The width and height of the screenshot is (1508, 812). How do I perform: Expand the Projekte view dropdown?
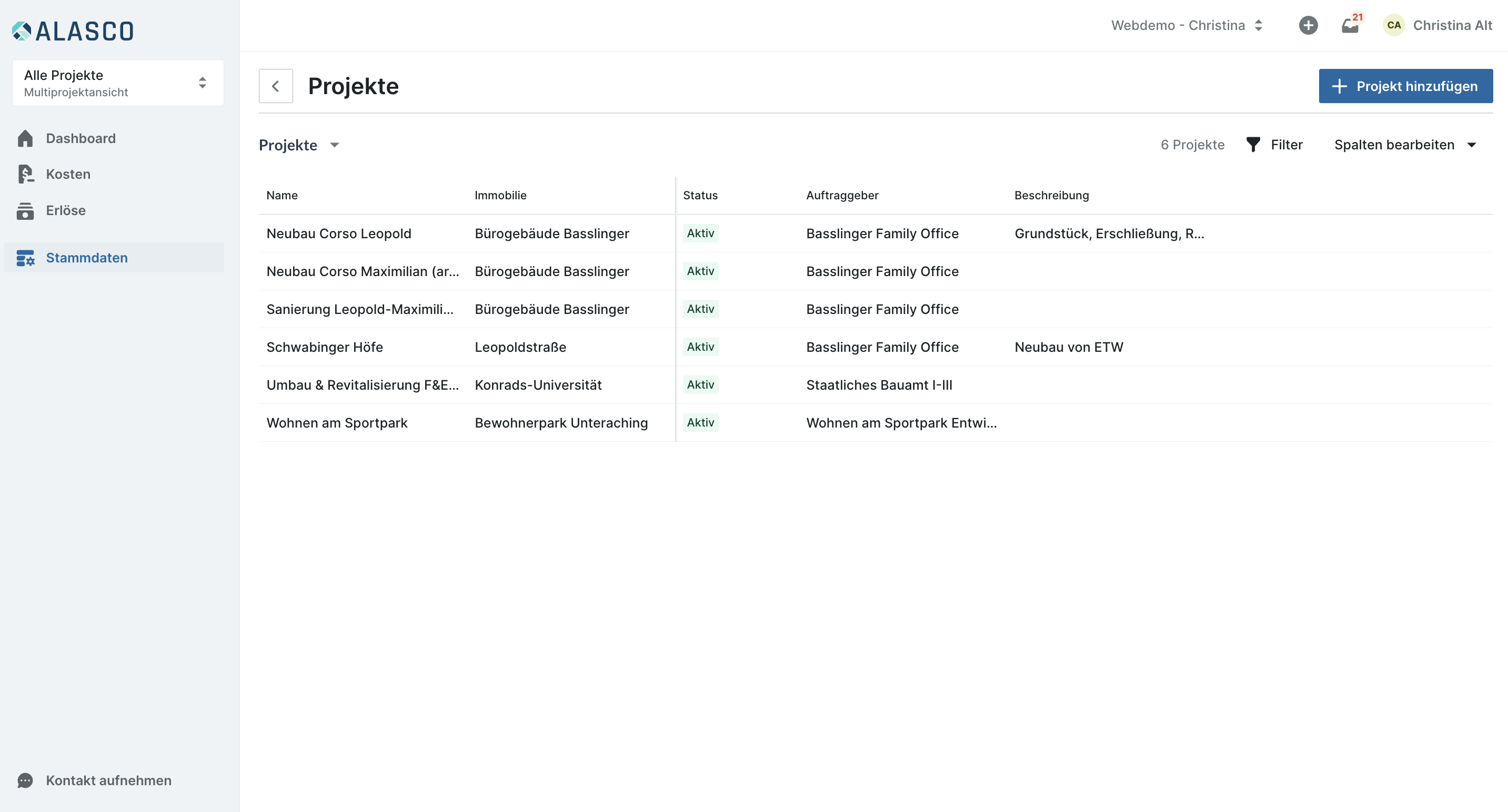[299, 145]
